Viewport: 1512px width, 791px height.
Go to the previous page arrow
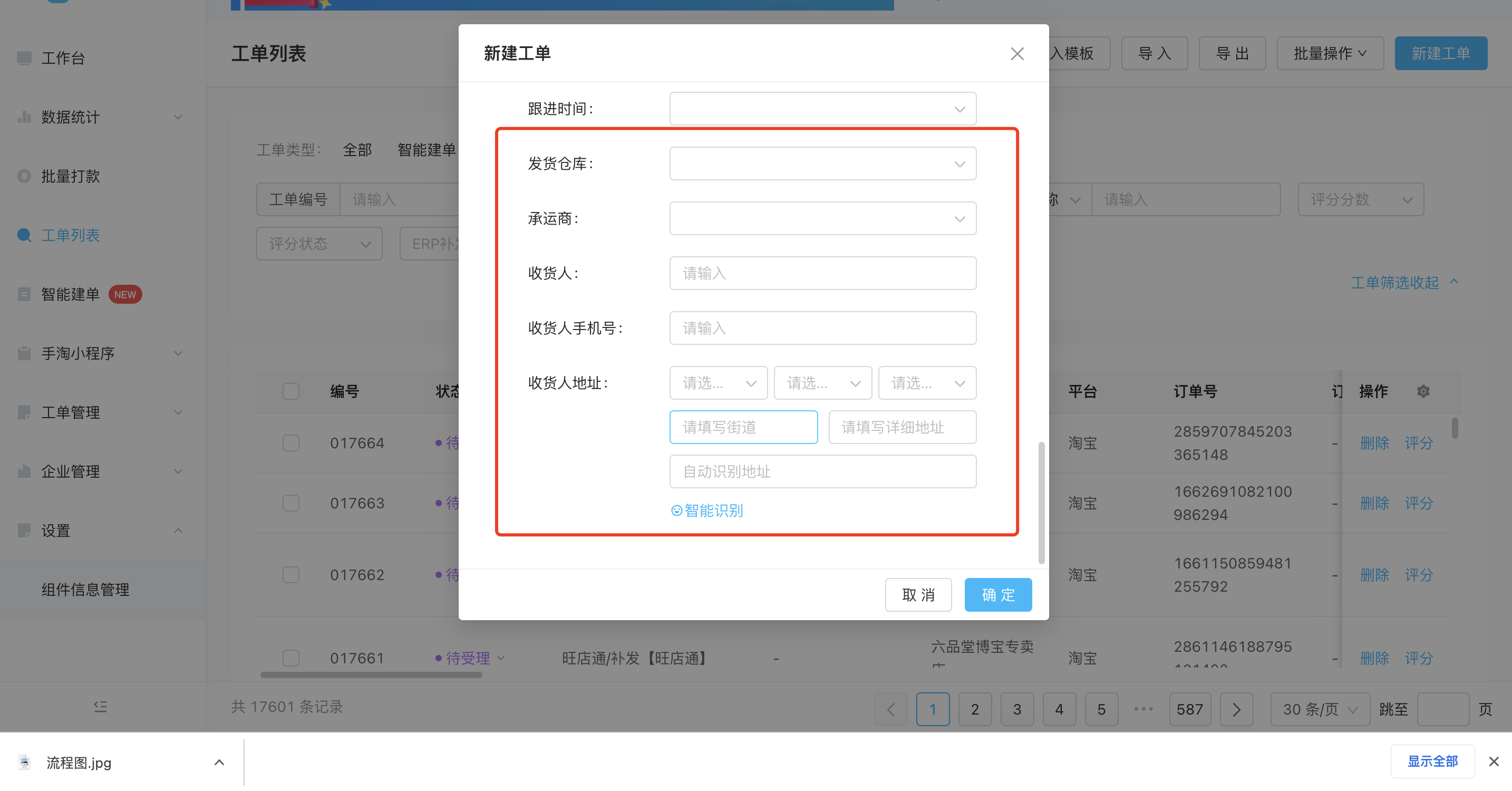(x=890, y=709)
